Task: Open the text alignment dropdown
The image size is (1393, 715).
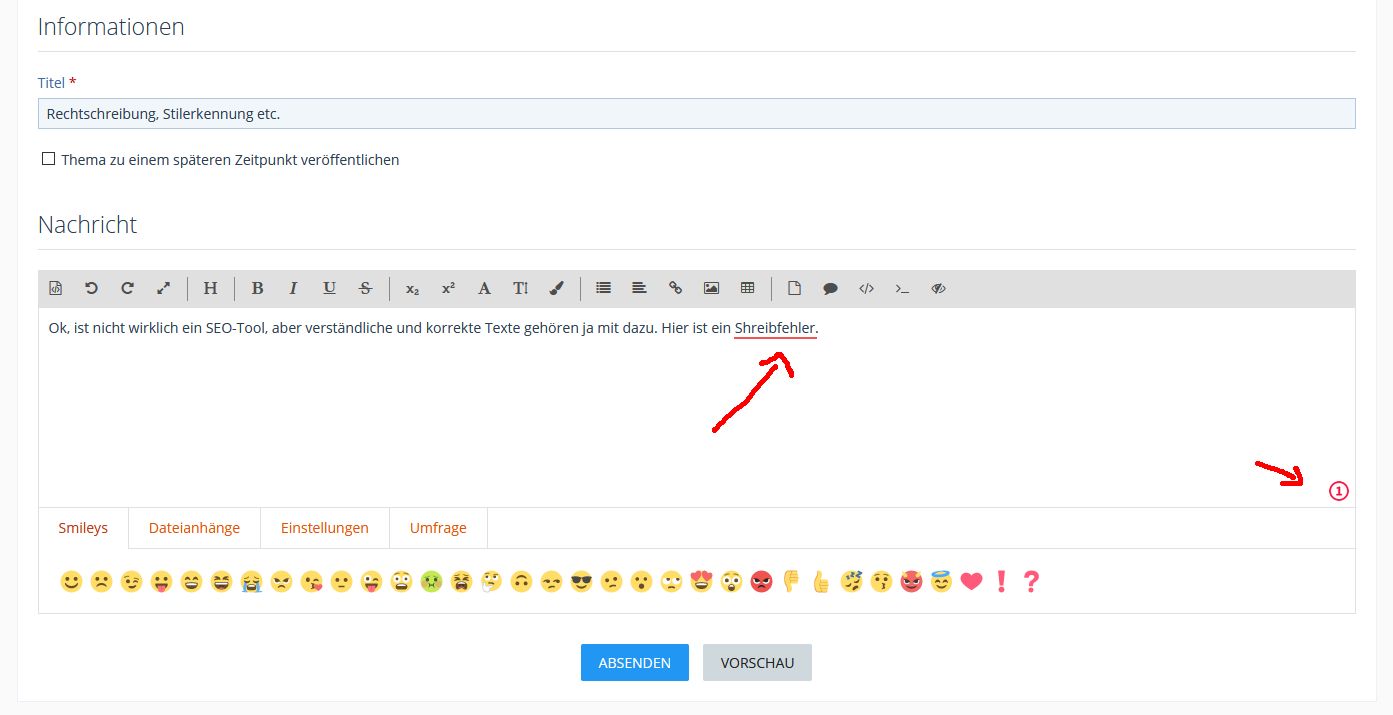Action: pyautogui.click(x=639, y=288)
